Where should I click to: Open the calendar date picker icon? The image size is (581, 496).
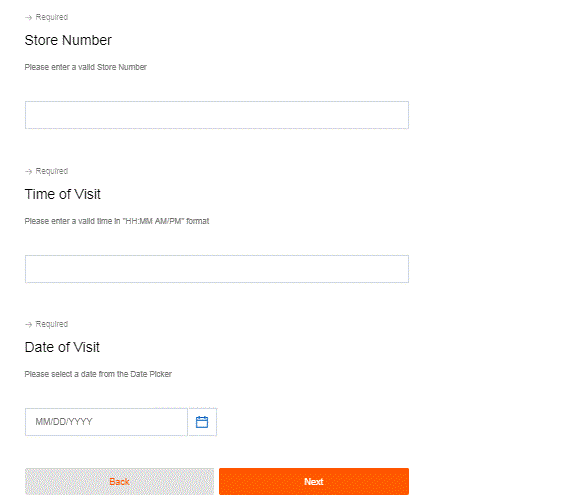pos(202,422)
